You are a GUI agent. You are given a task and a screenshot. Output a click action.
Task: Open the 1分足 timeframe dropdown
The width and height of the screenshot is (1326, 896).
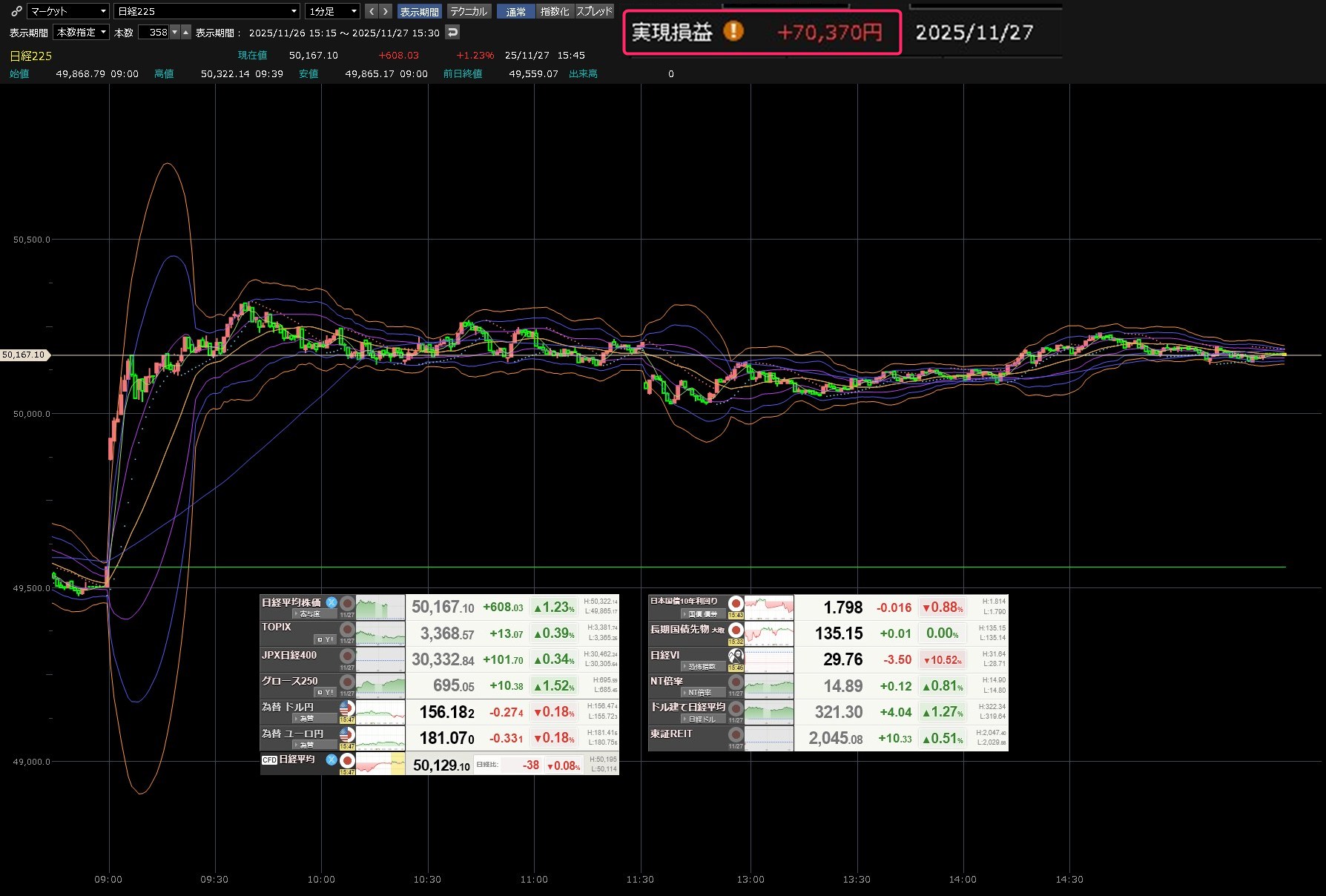[x=333, y=11]
